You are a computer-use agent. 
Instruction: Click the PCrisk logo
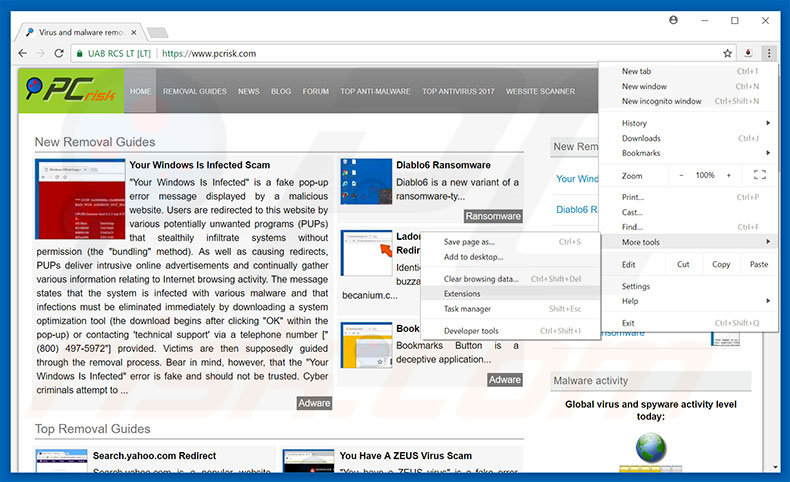71,91
